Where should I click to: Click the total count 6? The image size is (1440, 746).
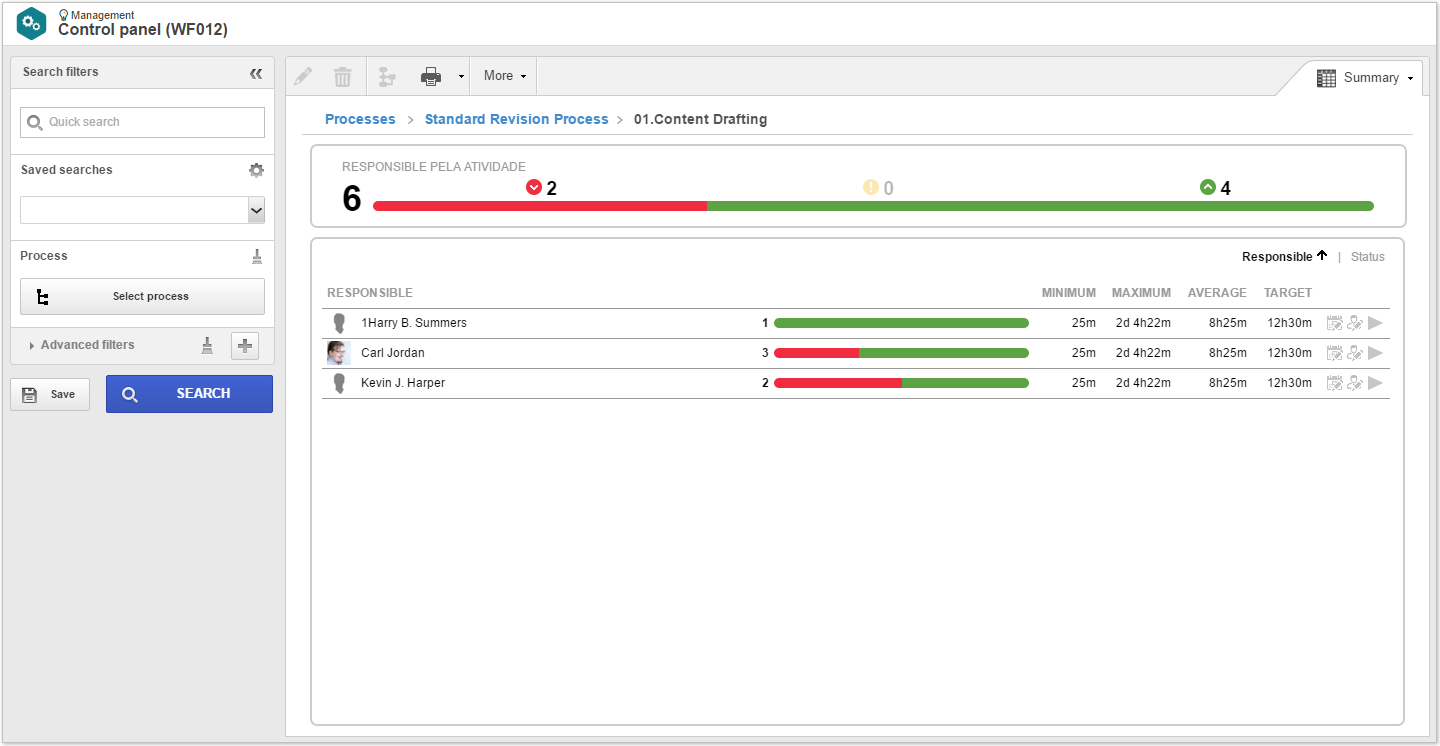[x=352, y=198]
